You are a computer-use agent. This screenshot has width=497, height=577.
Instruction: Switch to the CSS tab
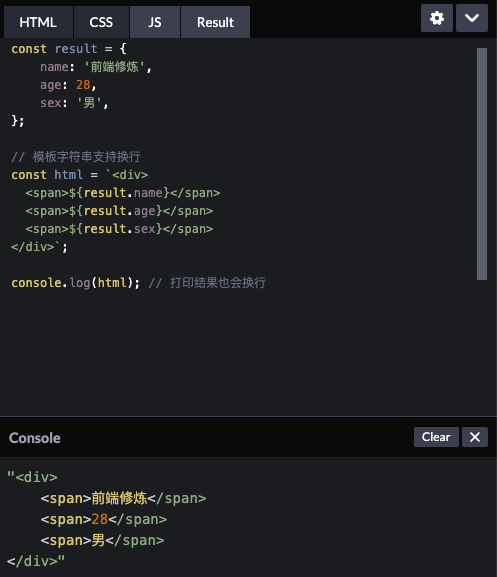point(101,22)
